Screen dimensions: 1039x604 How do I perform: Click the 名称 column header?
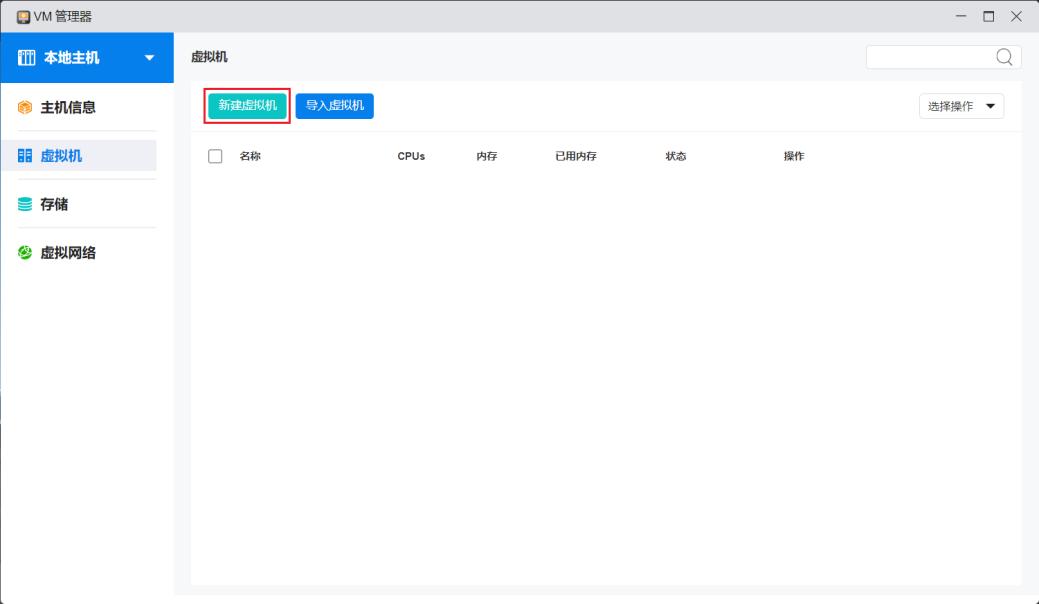(250, 156)
